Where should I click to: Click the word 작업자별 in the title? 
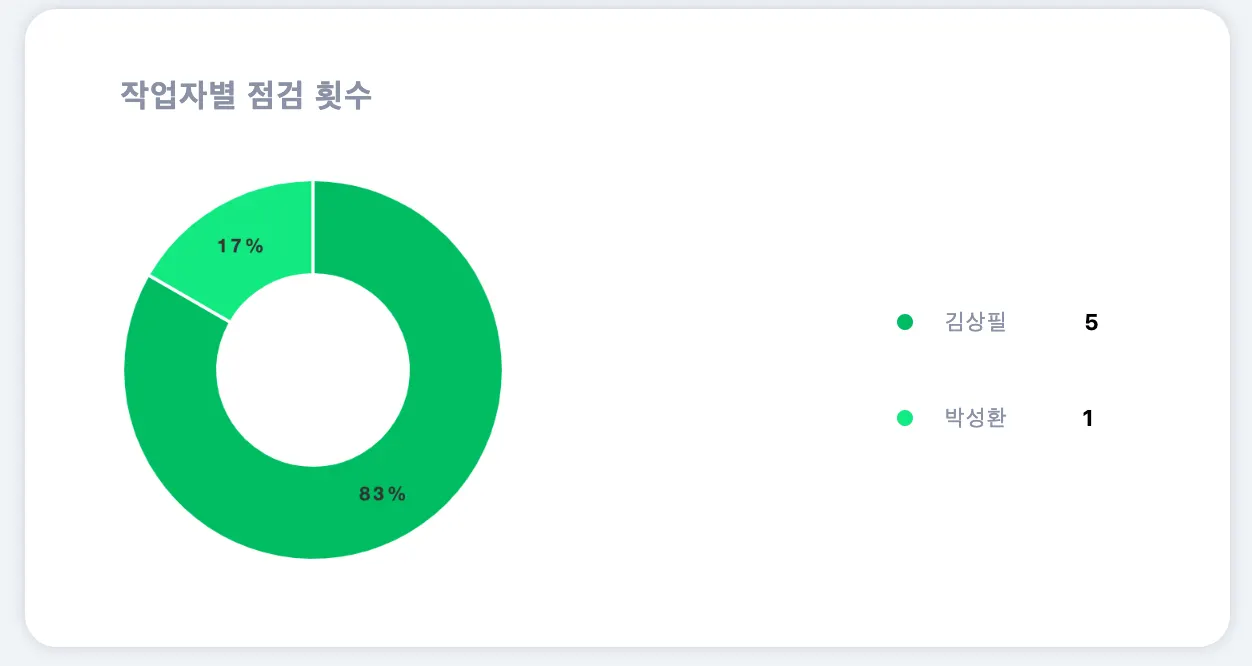point(177,95)
